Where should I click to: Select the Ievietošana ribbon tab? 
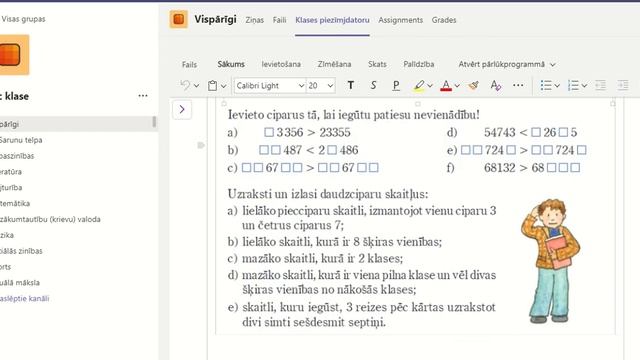click(281, 64)
